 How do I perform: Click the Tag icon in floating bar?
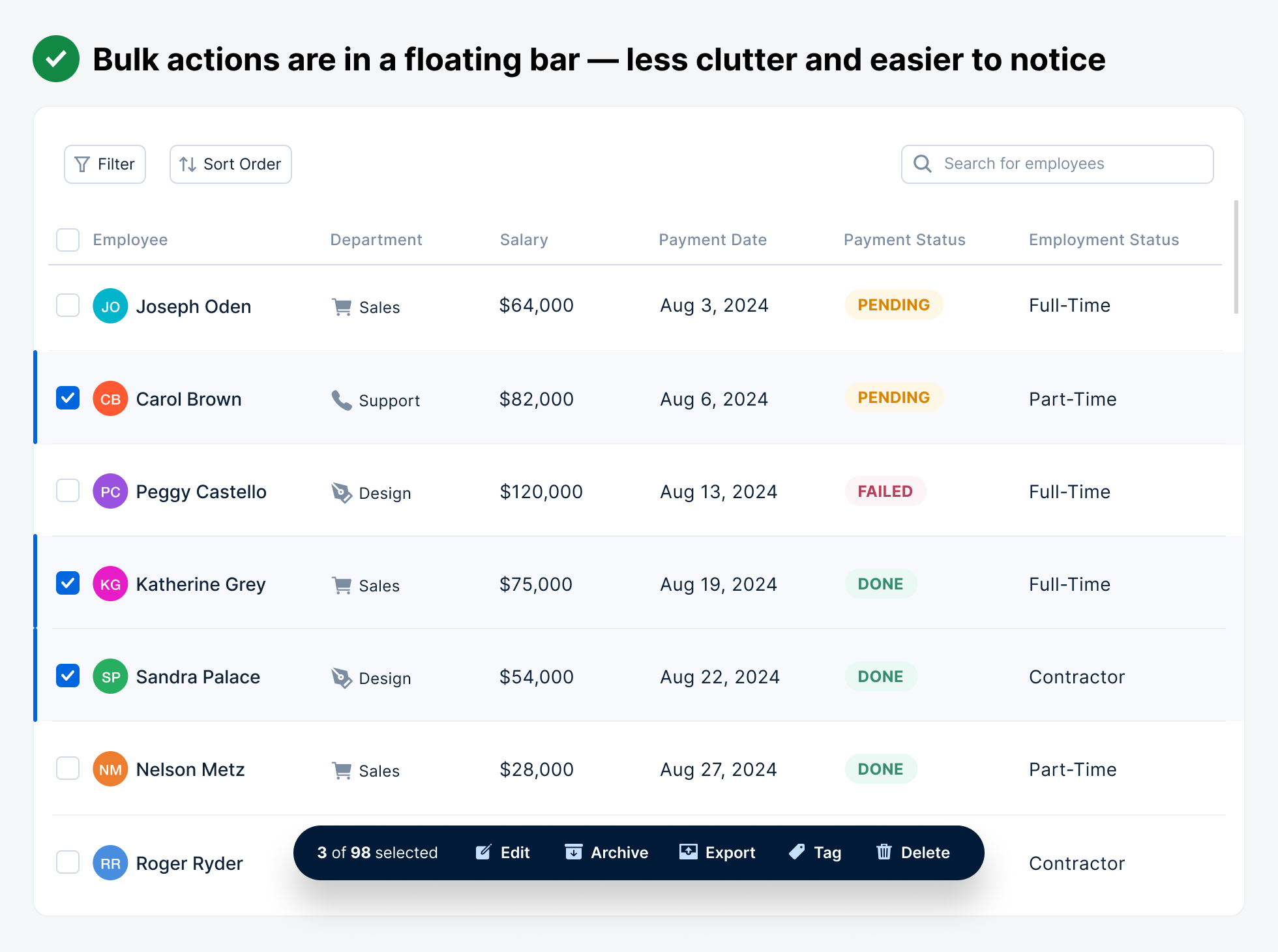[x=797, y=852]
